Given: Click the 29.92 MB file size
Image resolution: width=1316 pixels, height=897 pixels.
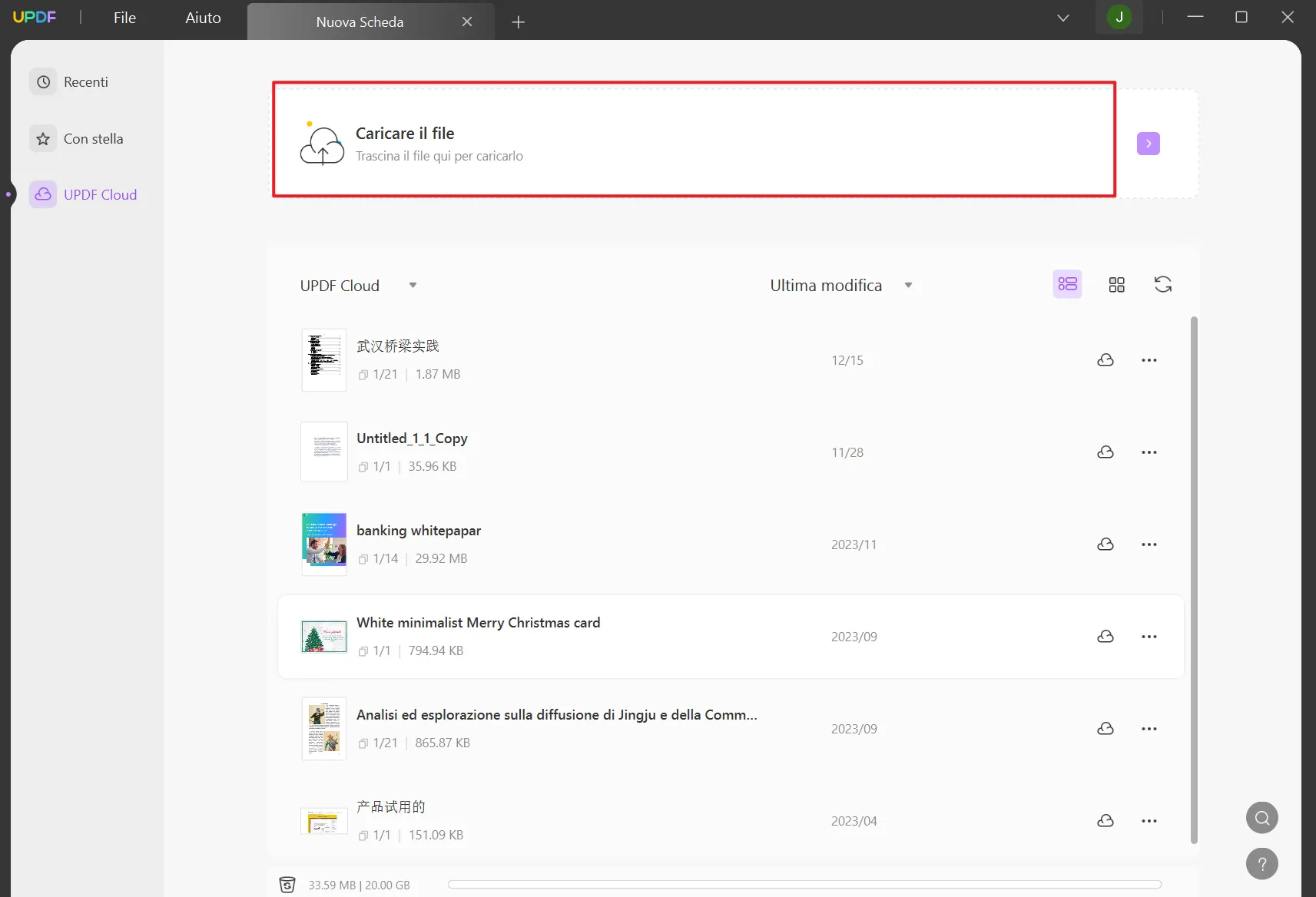Looking at the screenshot, I should 441,558.
